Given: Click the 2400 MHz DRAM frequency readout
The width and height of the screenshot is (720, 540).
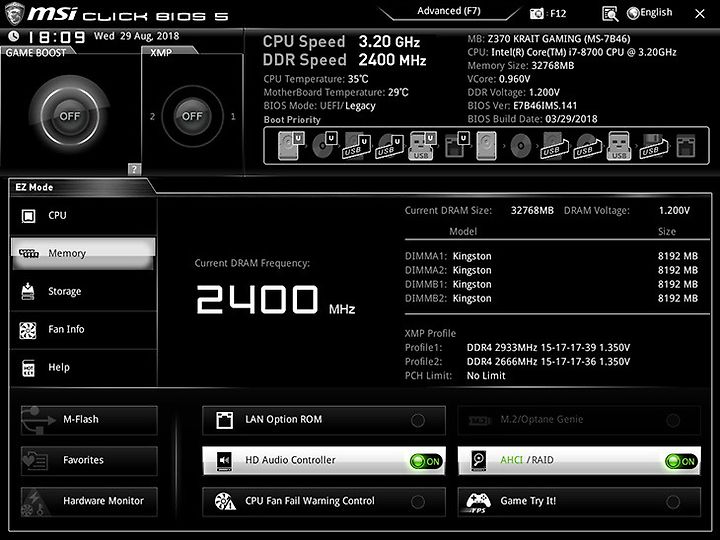Looking at the screenshot, I should (x=276, y=299).
